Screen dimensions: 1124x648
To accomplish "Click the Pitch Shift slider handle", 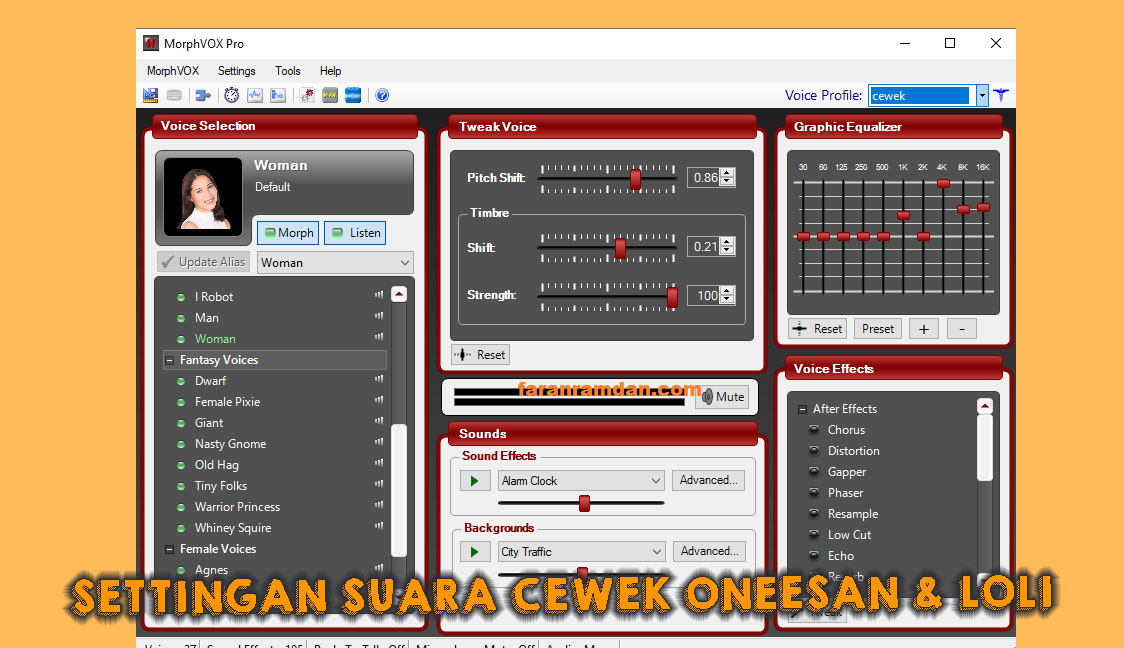I will pos(635,179).
